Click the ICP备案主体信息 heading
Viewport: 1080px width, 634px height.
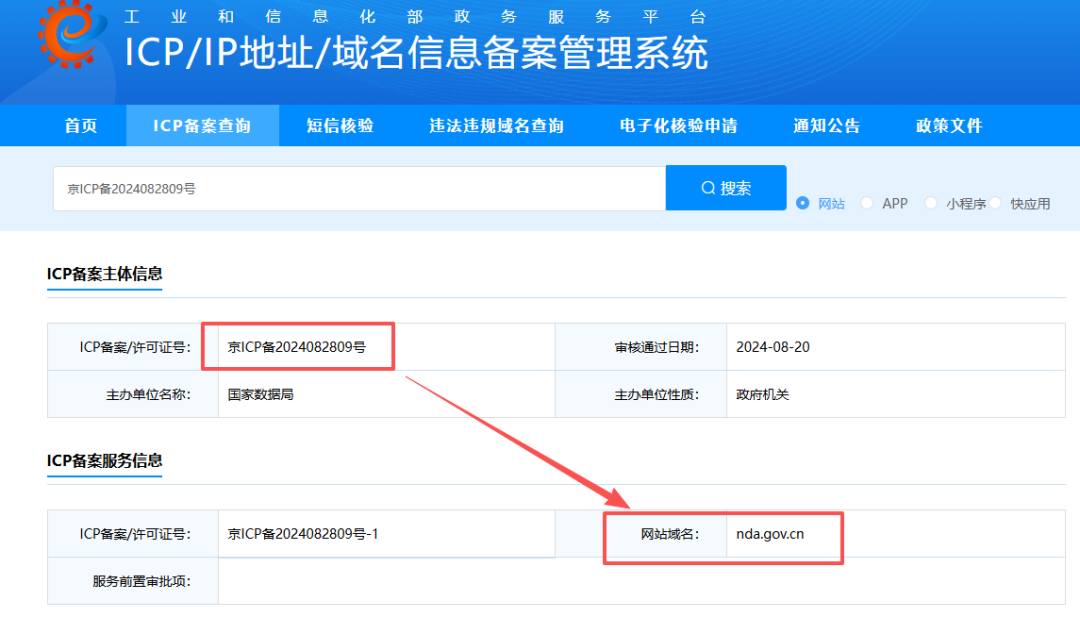click(105, 274)
